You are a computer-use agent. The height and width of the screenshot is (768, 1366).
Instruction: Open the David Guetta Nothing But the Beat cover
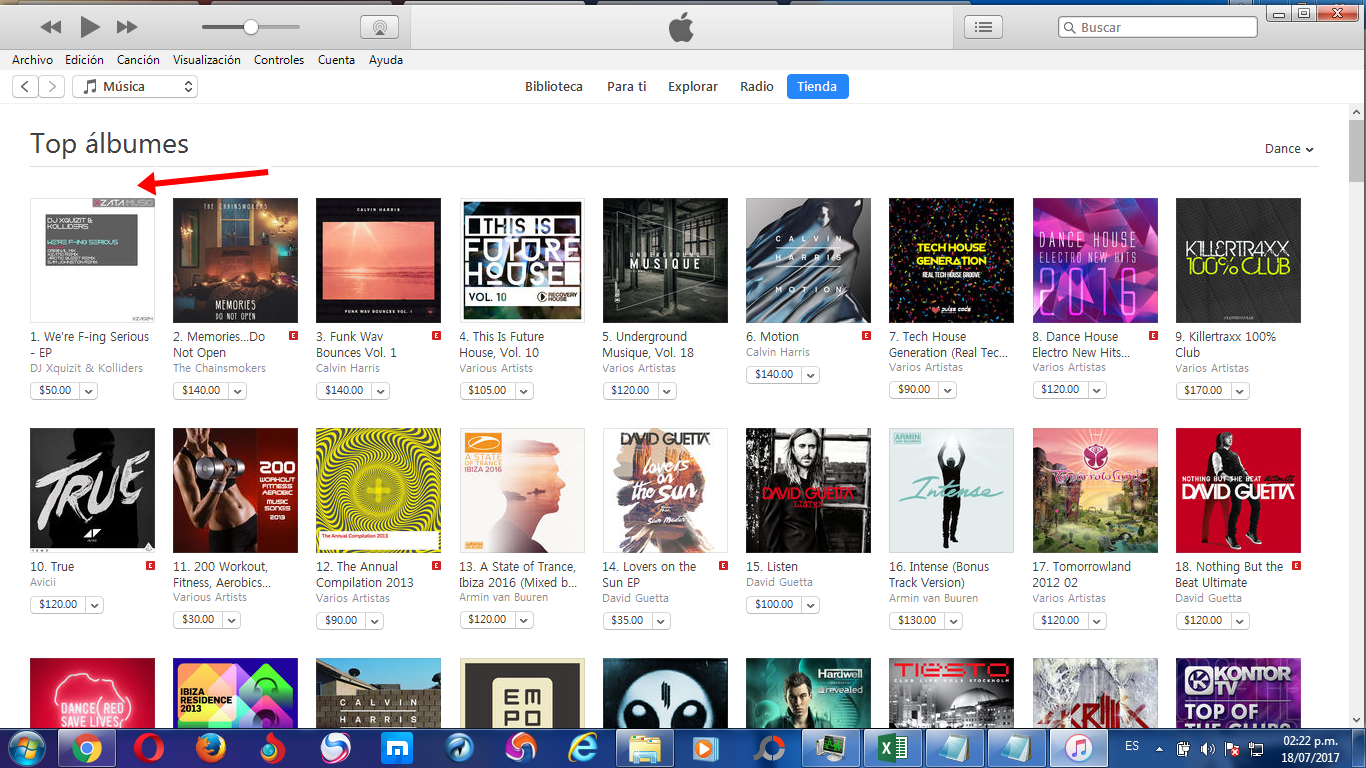(1238, 490)
